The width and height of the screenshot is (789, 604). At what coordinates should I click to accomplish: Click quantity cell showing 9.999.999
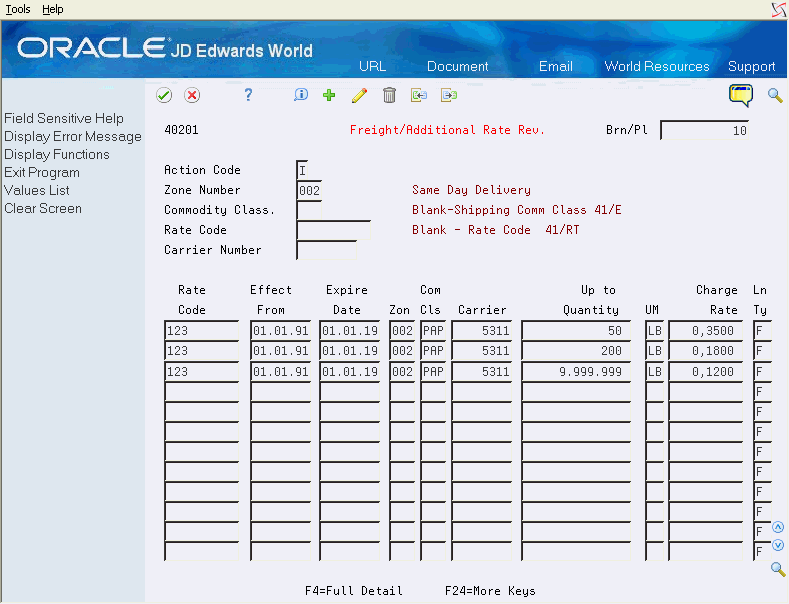coord(576,371)
